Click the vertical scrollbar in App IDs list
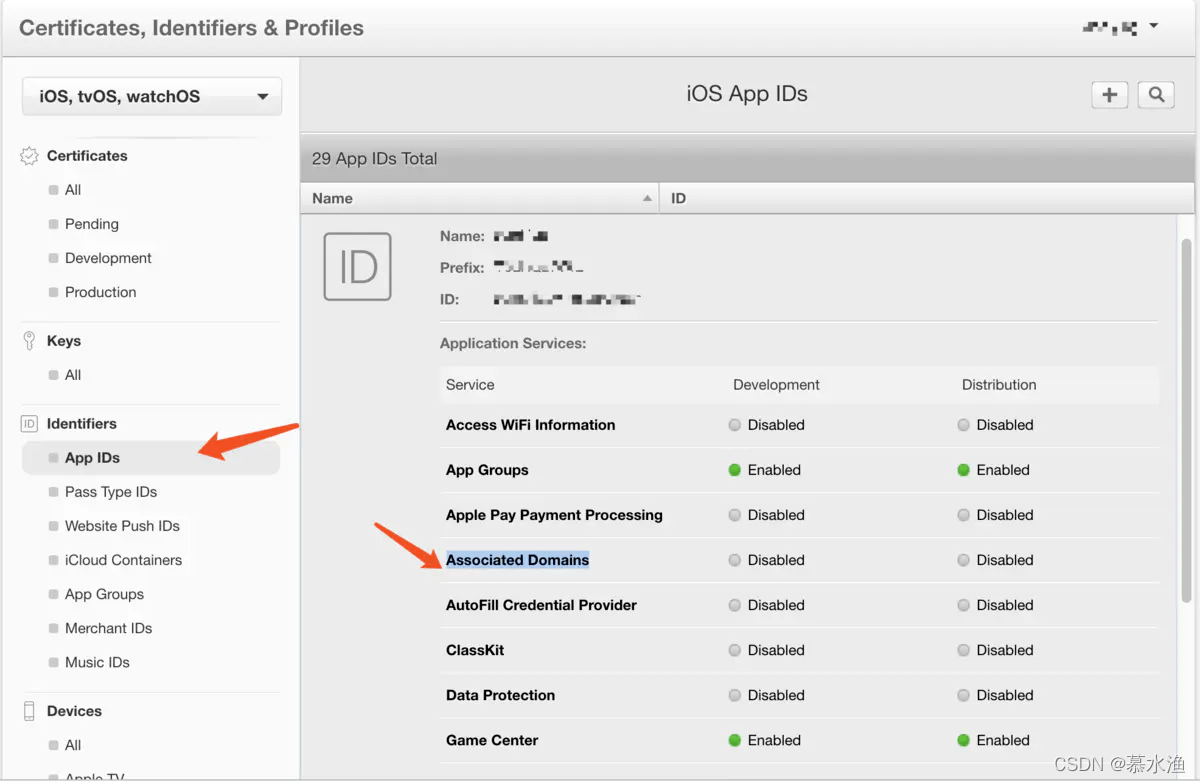Screen dimensions: 1200x783 point(1186,420)
